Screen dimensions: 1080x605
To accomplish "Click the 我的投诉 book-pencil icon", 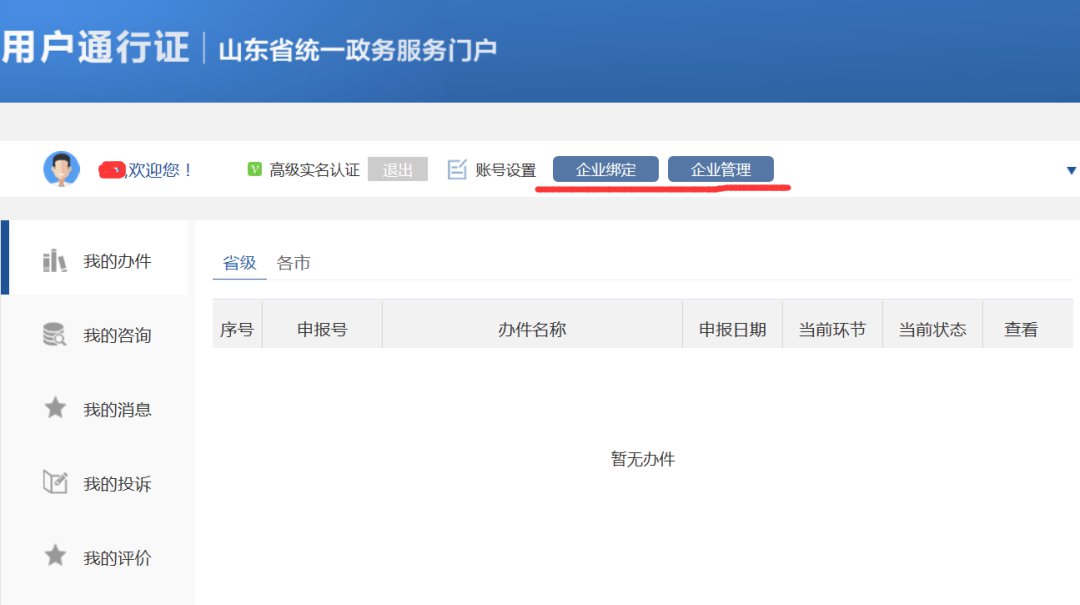I will (x=55, y=483).
